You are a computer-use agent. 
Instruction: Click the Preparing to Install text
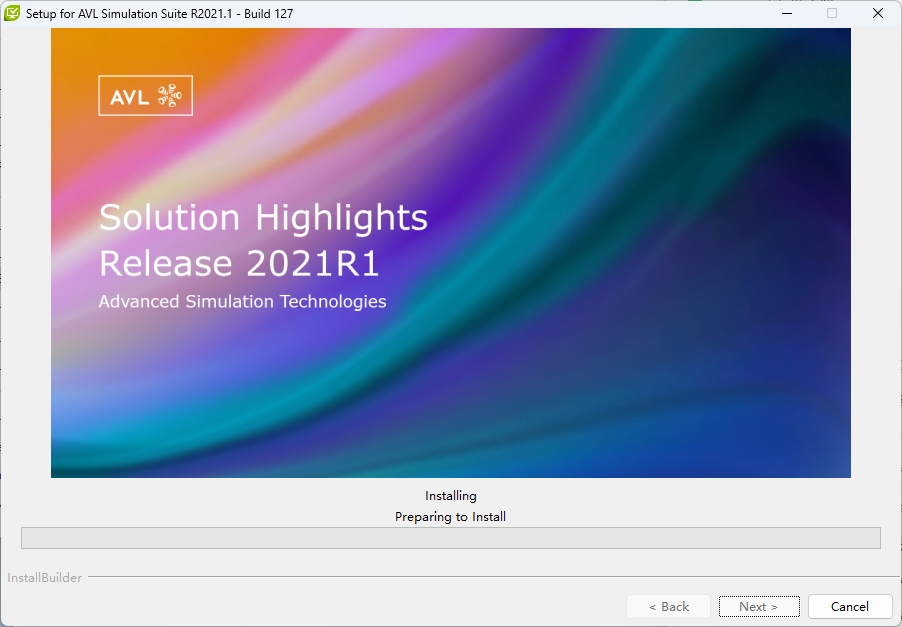tap(450, 517)
